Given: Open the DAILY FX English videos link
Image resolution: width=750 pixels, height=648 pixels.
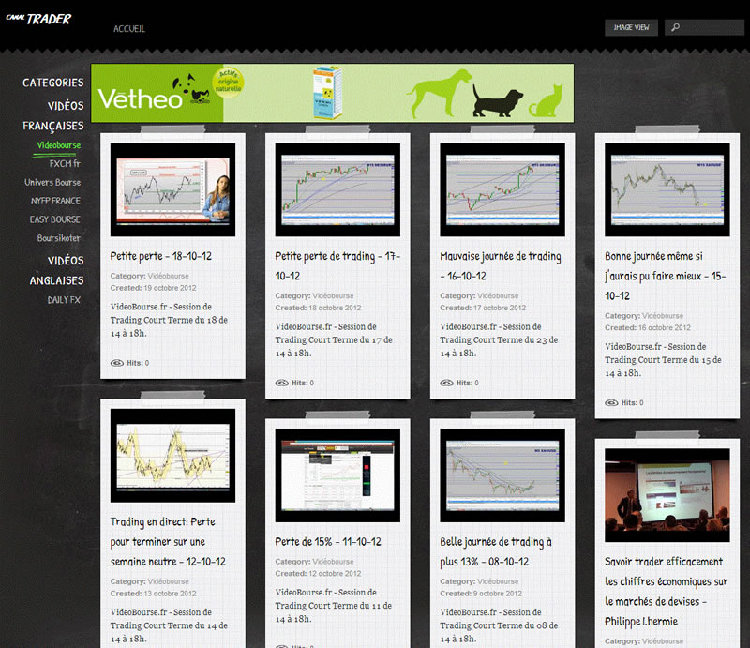Looking at the screenshot, I should [x=64, y=300].
